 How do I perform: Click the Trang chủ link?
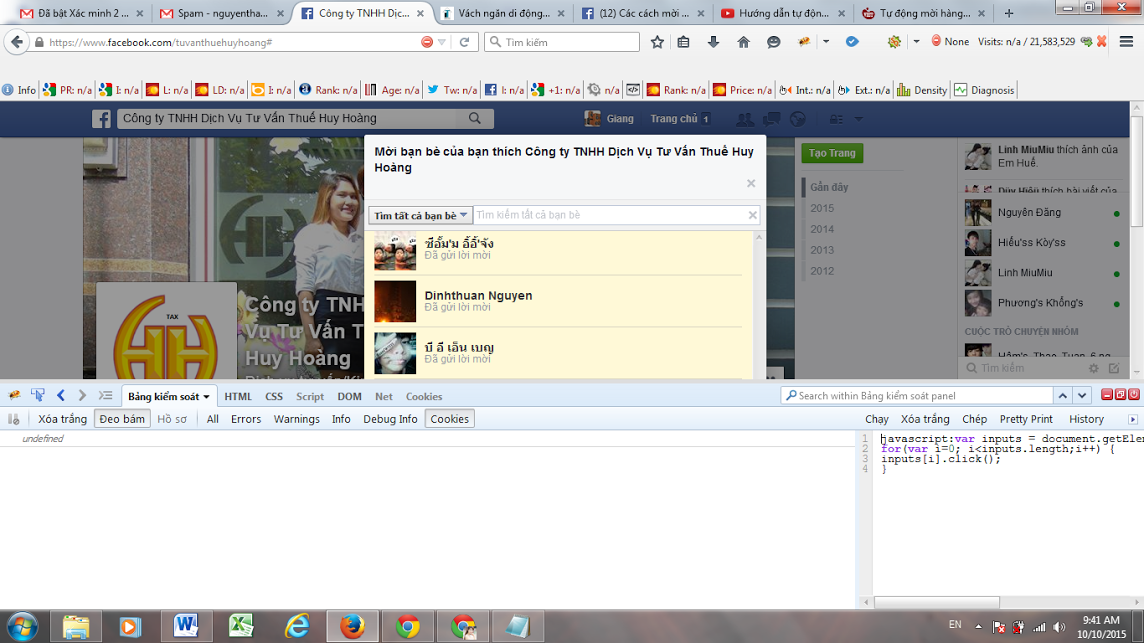click(x=673, y=119)
